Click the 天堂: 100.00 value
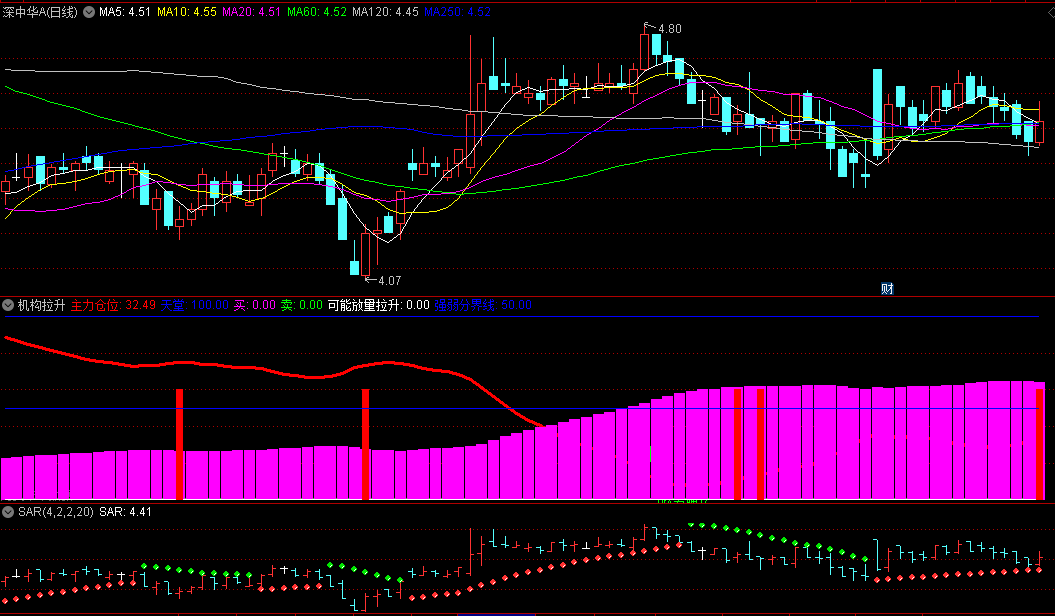Screen dimensions: 1055x616 pyautogui.click(x=195, y=305)
